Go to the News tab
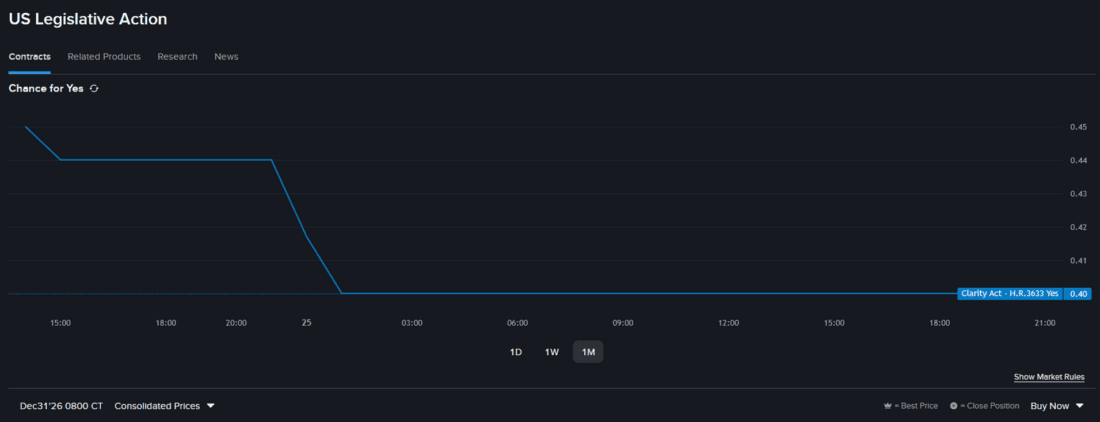Screen dimensions: 1100x422 point(227,57)
